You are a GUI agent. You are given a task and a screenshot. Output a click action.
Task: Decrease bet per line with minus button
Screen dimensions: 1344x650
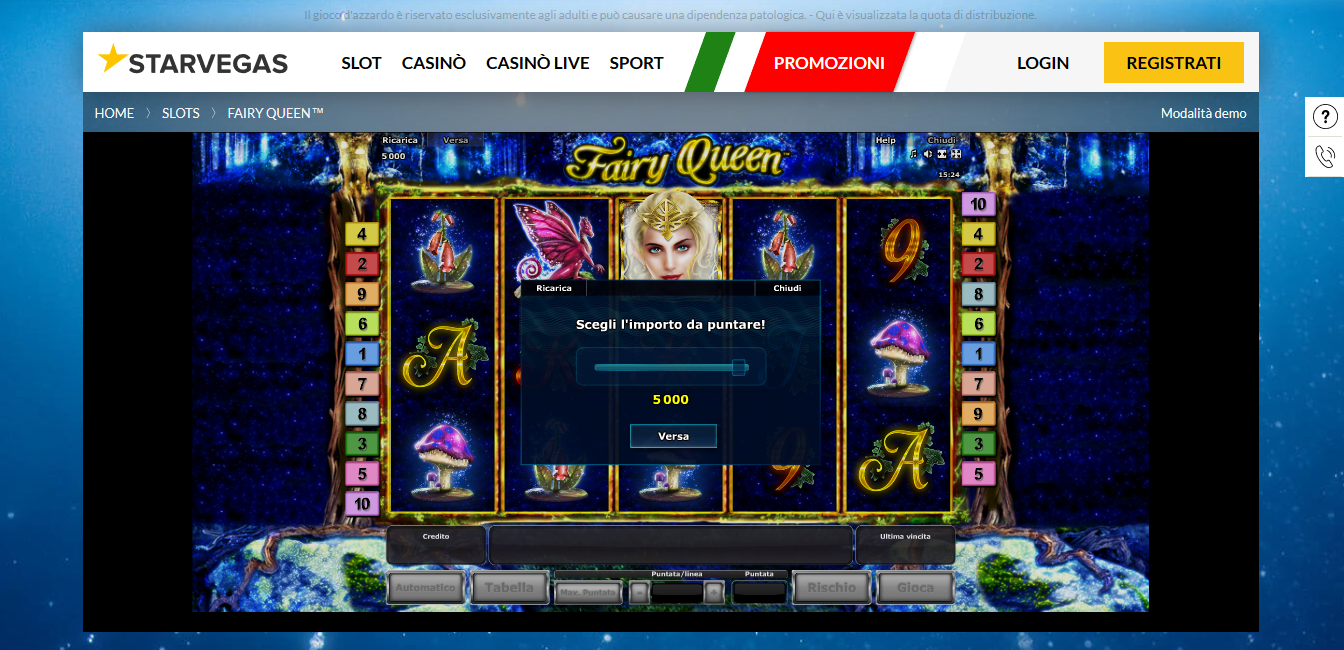(639, 592)
